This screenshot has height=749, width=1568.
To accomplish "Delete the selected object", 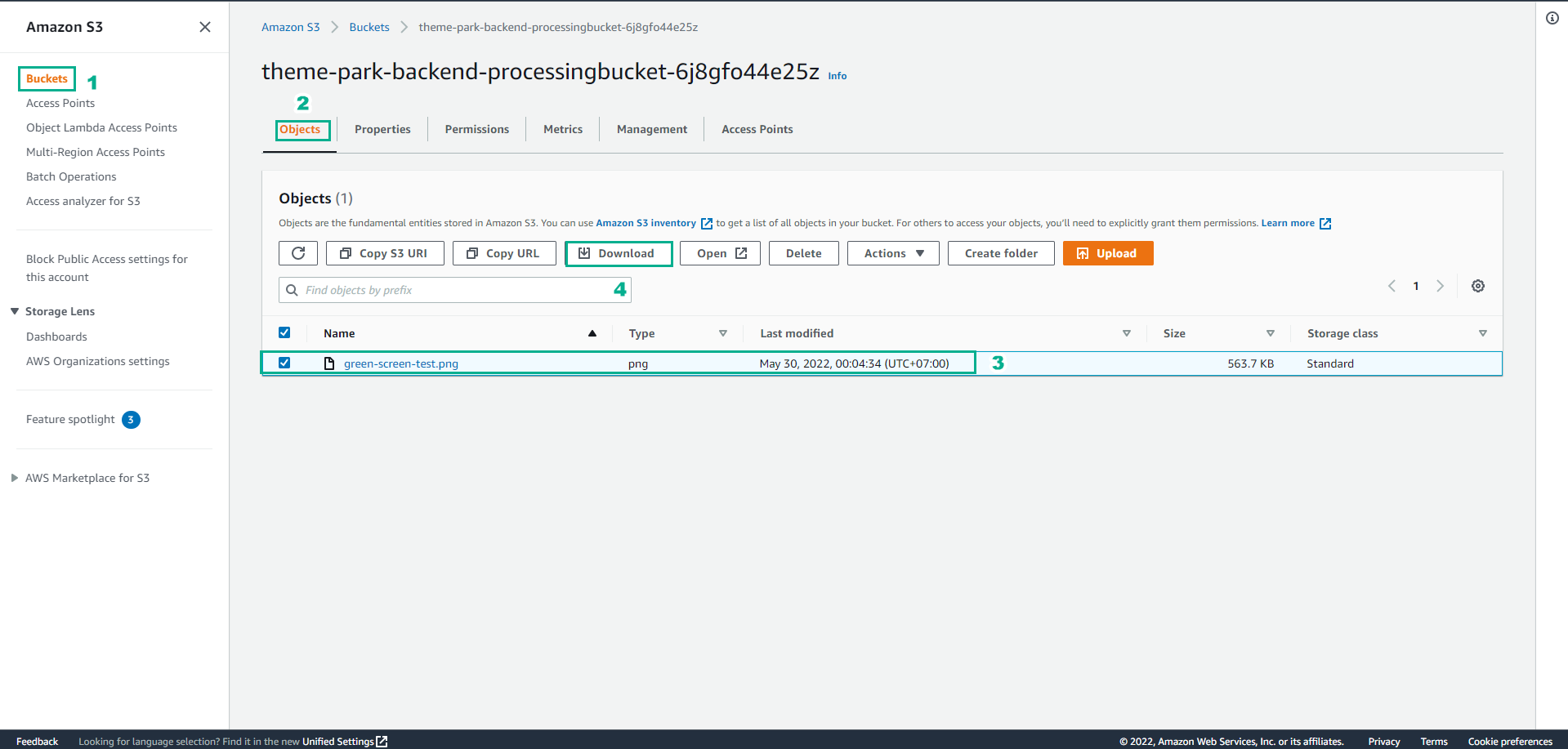I will 804,253.
